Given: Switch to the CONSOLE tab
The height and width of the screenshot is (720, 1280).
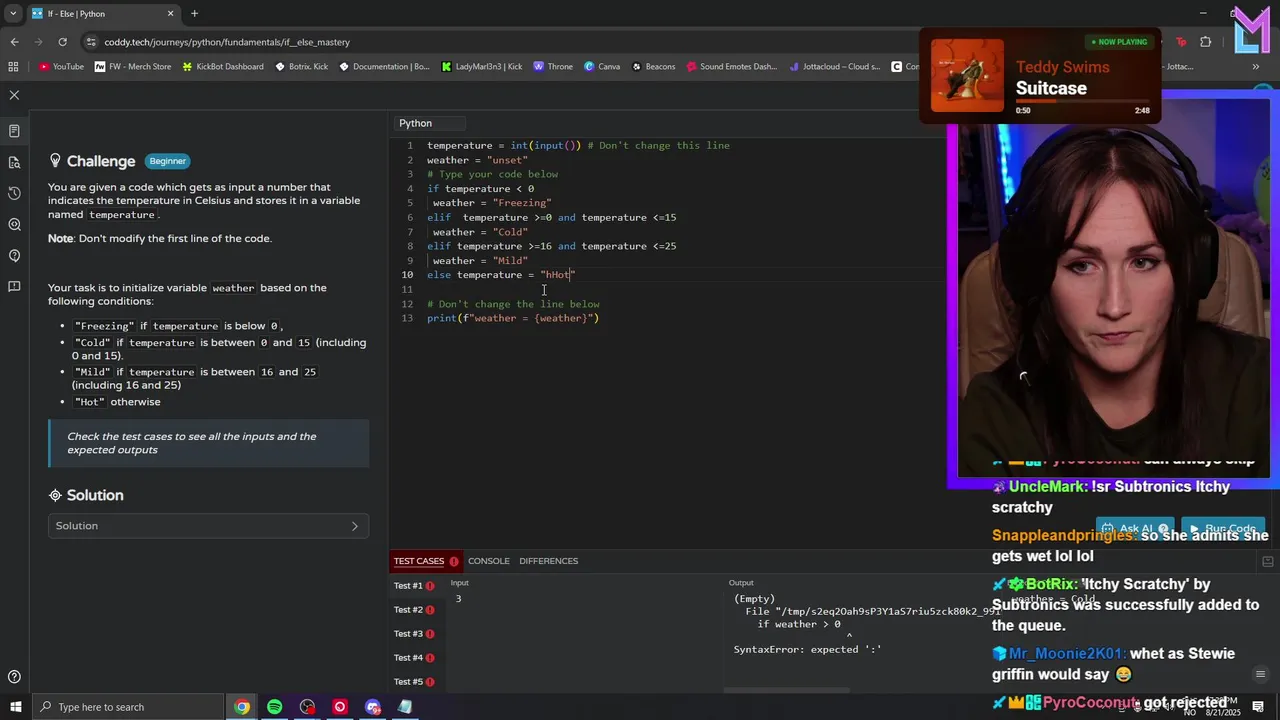Looking at the screenshot, I should pyautogui.click(x=489, y=561).
